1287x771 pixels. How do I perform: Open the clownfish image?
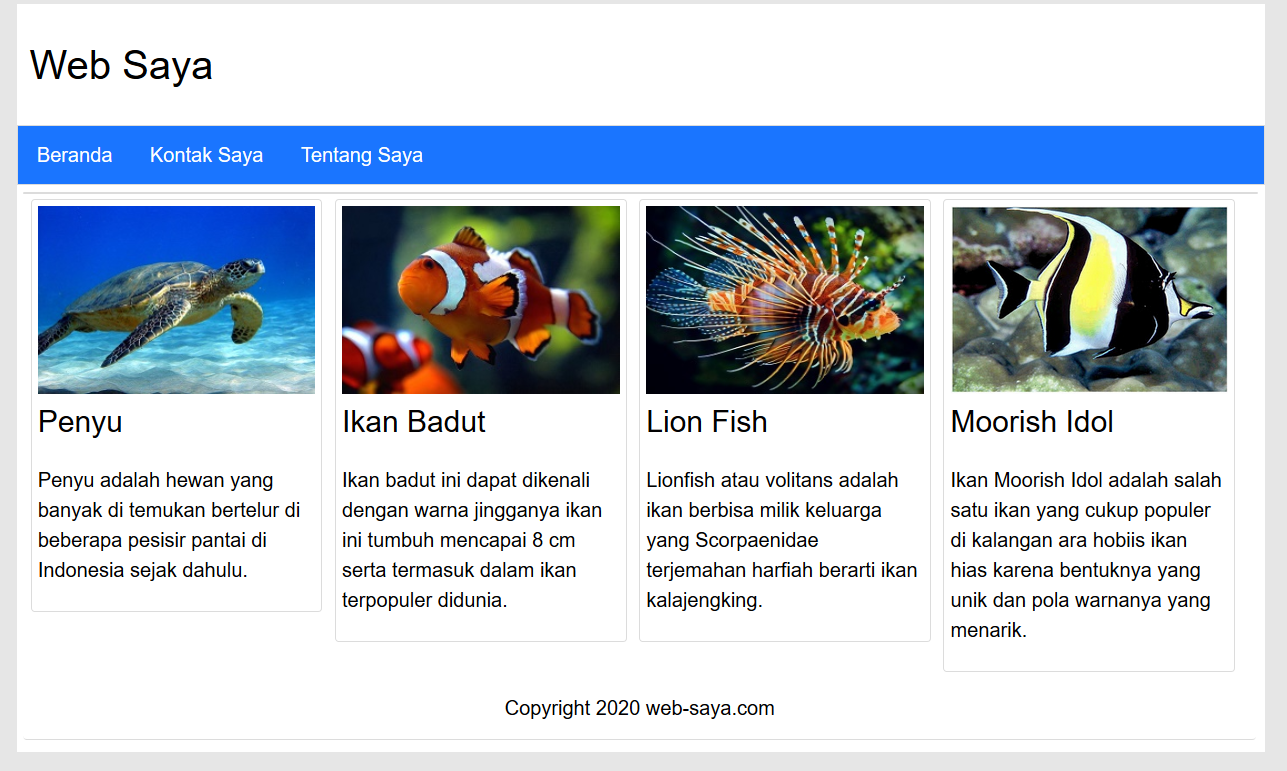(480, 299)
